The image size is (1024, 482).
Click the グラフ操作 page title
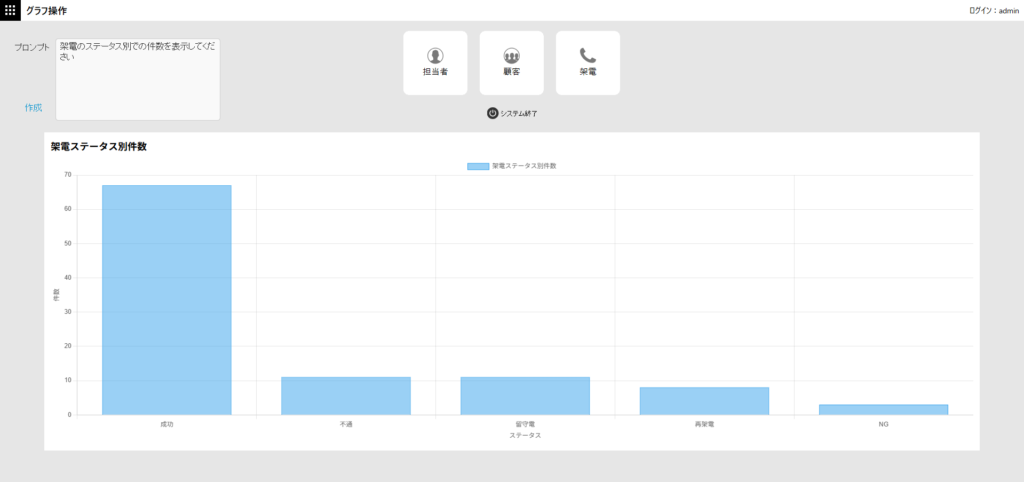point(46,10)
